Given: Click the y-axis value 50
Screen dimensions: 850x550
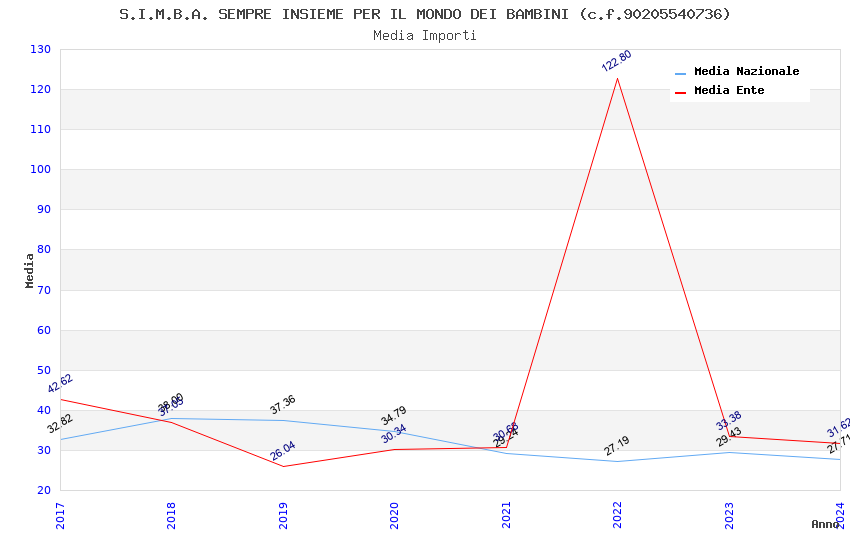Looking at the screenshot, I should tap(44, 371).
